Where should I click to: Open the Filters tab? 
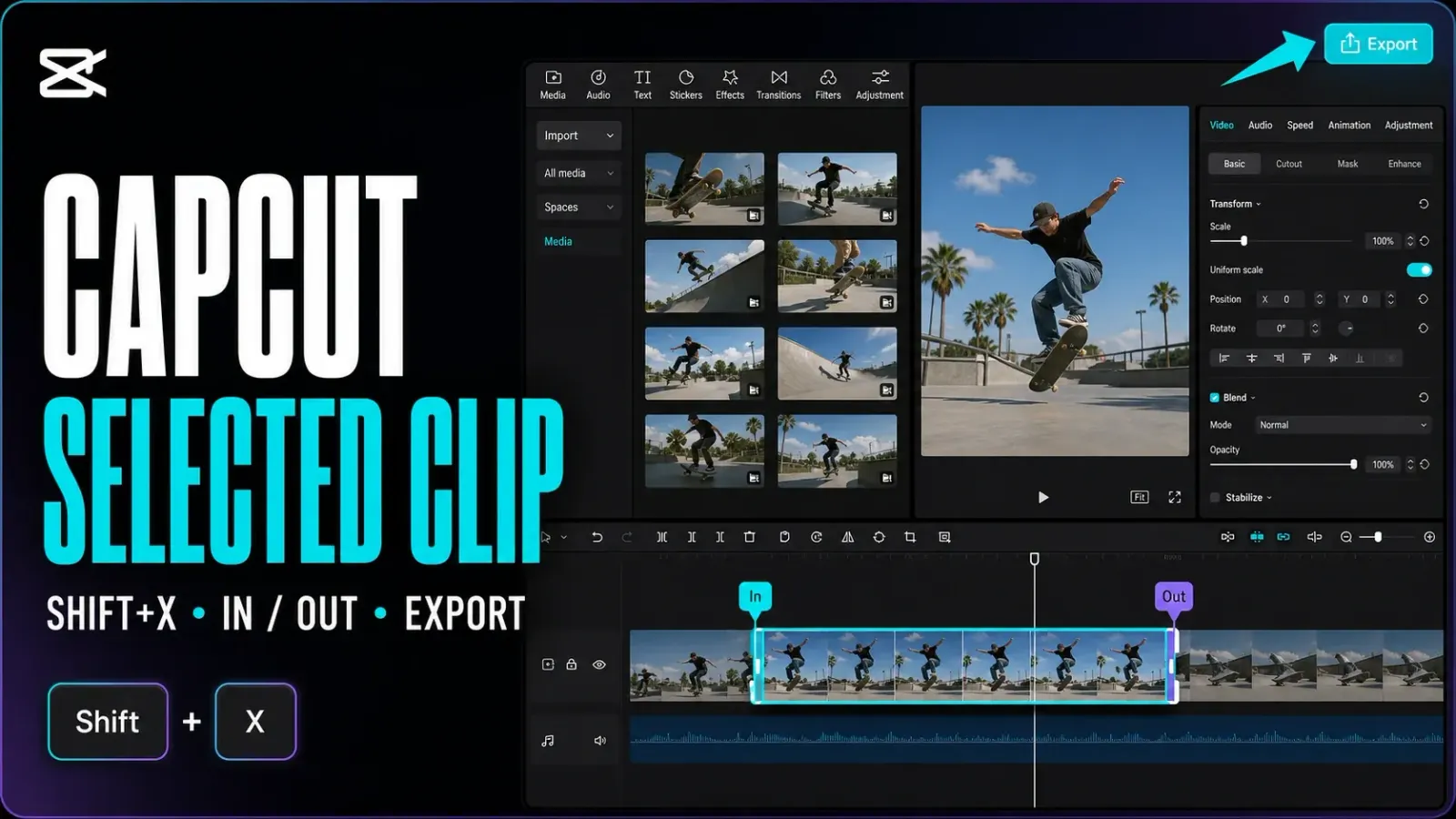tap(828, 85)
